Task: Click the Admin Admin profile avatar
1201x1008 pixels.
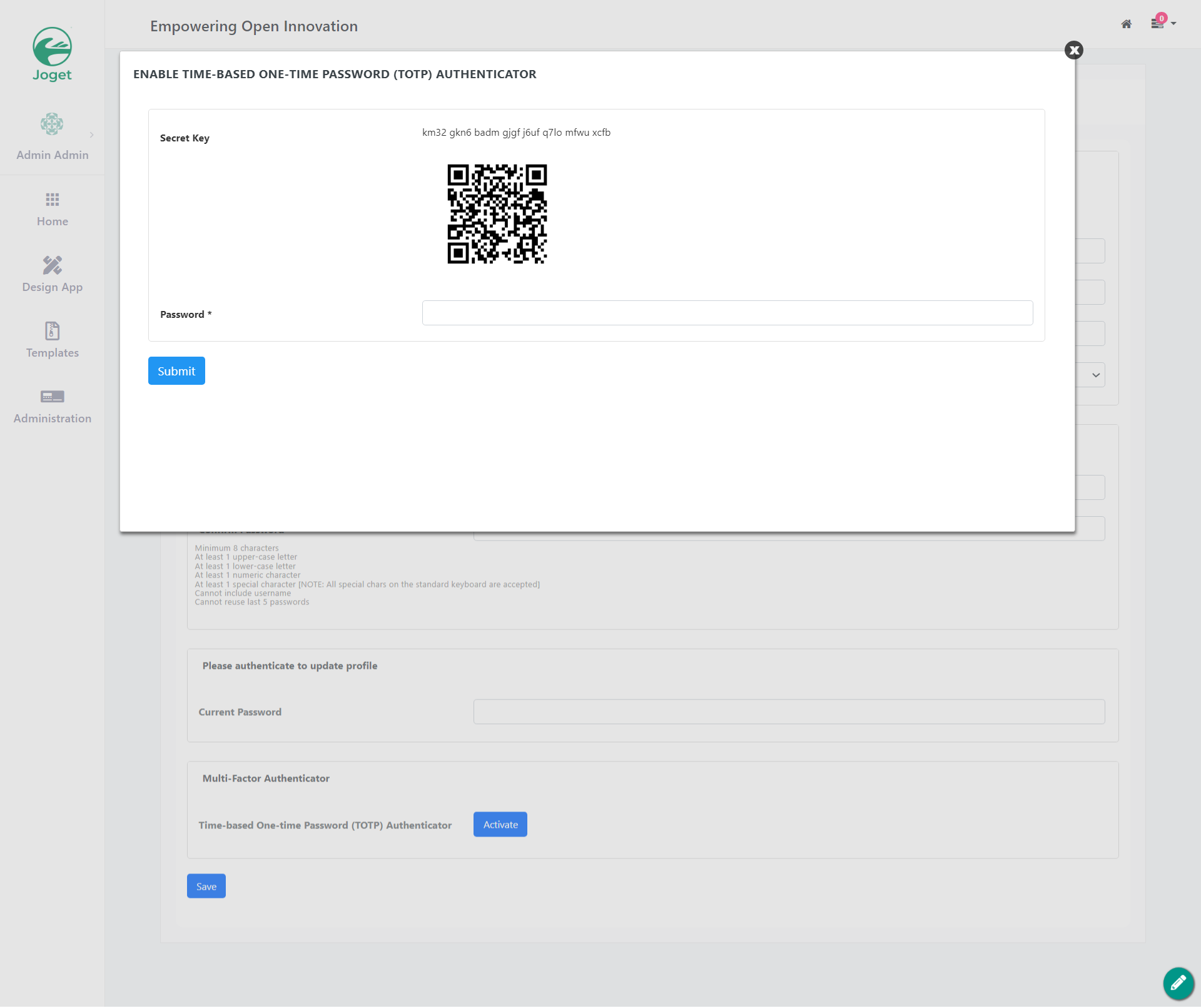Action: (x=52, y=124)
